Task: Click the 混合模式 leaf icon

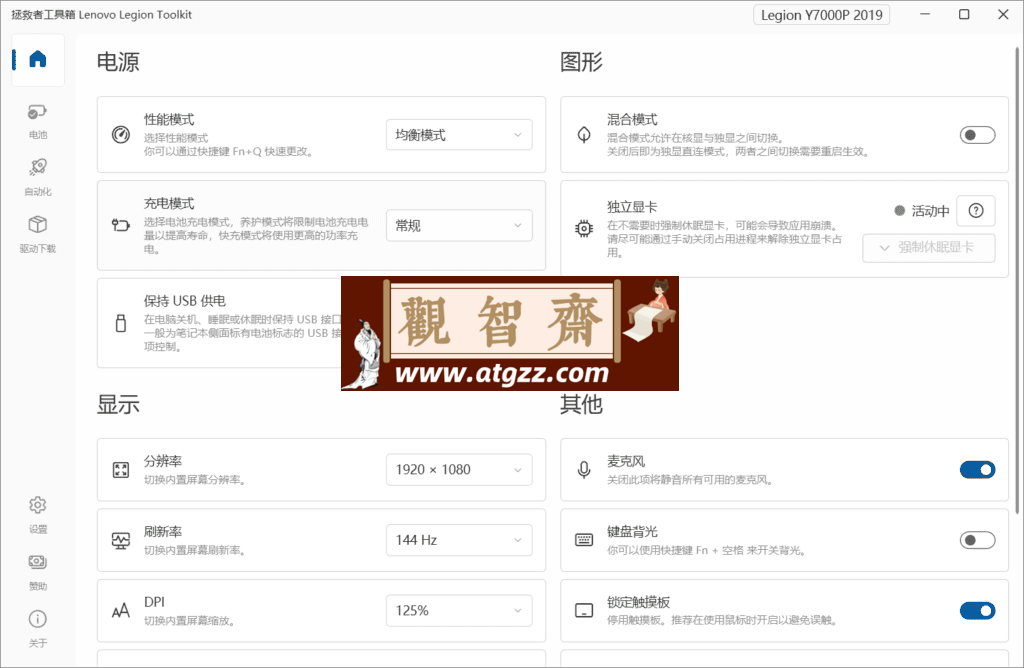Action: point(584,135)
